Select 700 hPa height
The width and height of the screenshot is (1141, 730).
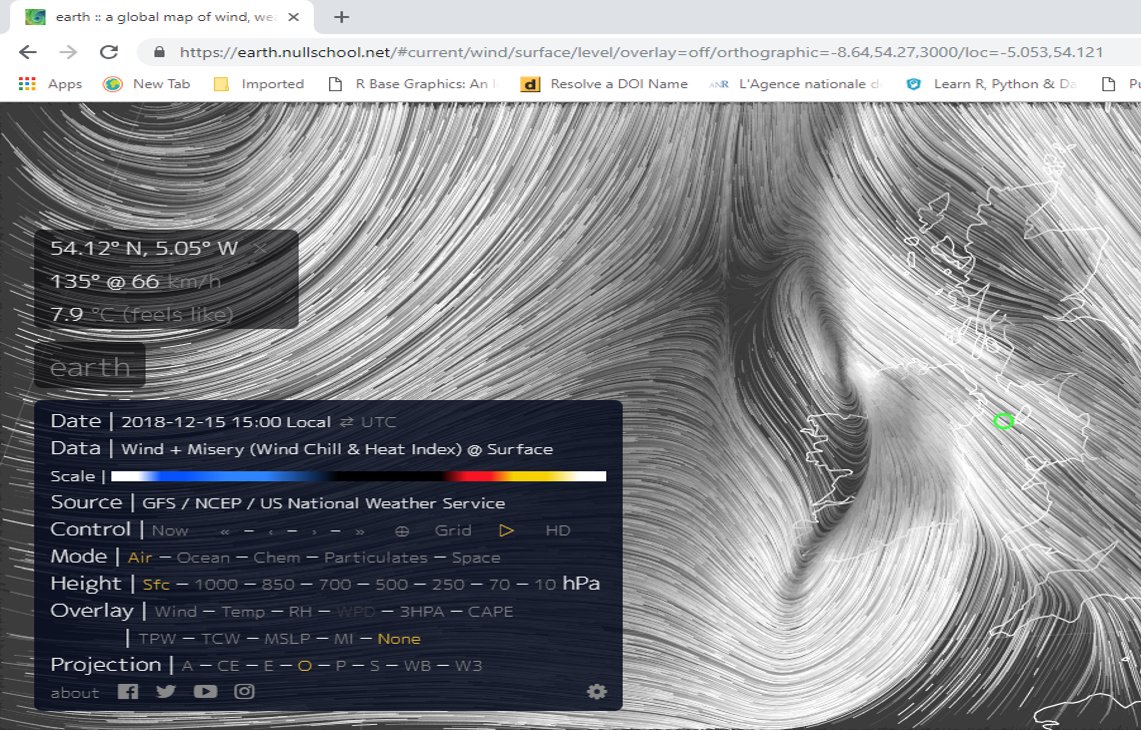pos(335,584)
